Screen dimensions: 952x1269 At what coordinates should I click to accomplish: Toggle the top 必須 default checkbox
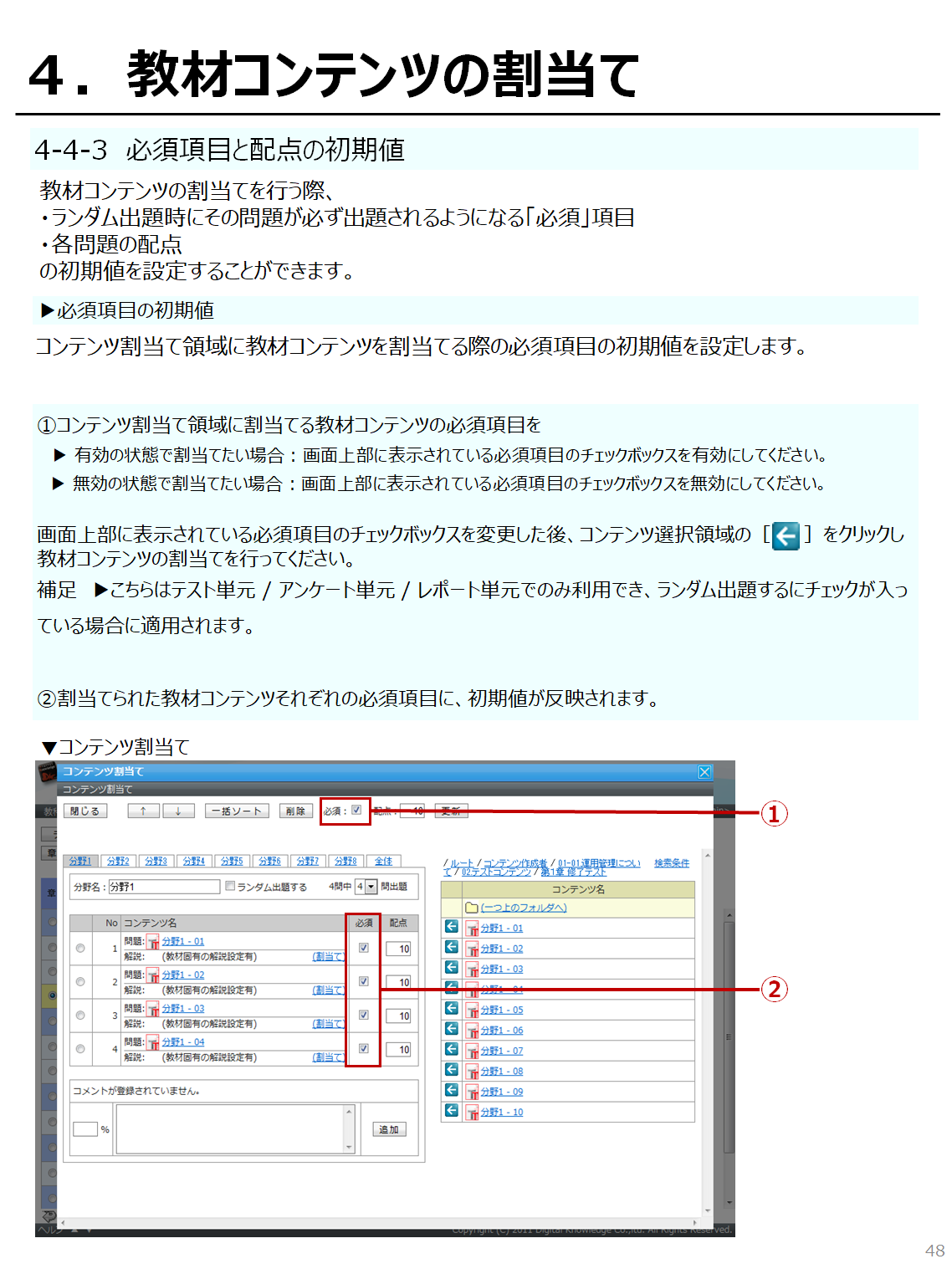(356, 810)
